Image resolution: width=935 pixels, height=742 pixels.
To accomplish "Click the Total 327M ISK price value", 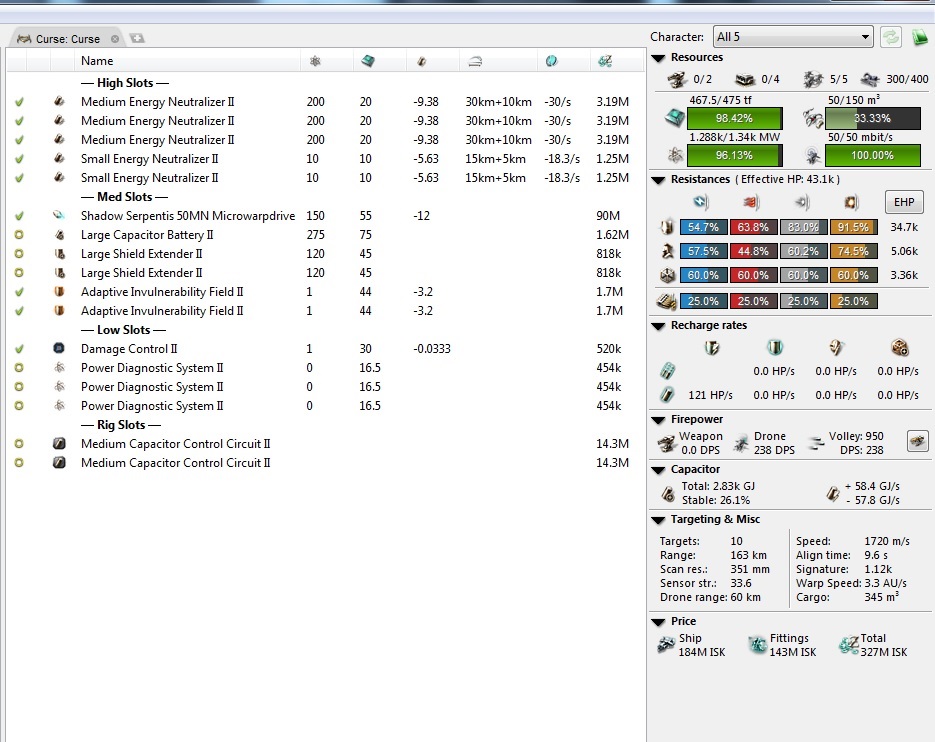I will pos(884,653).
